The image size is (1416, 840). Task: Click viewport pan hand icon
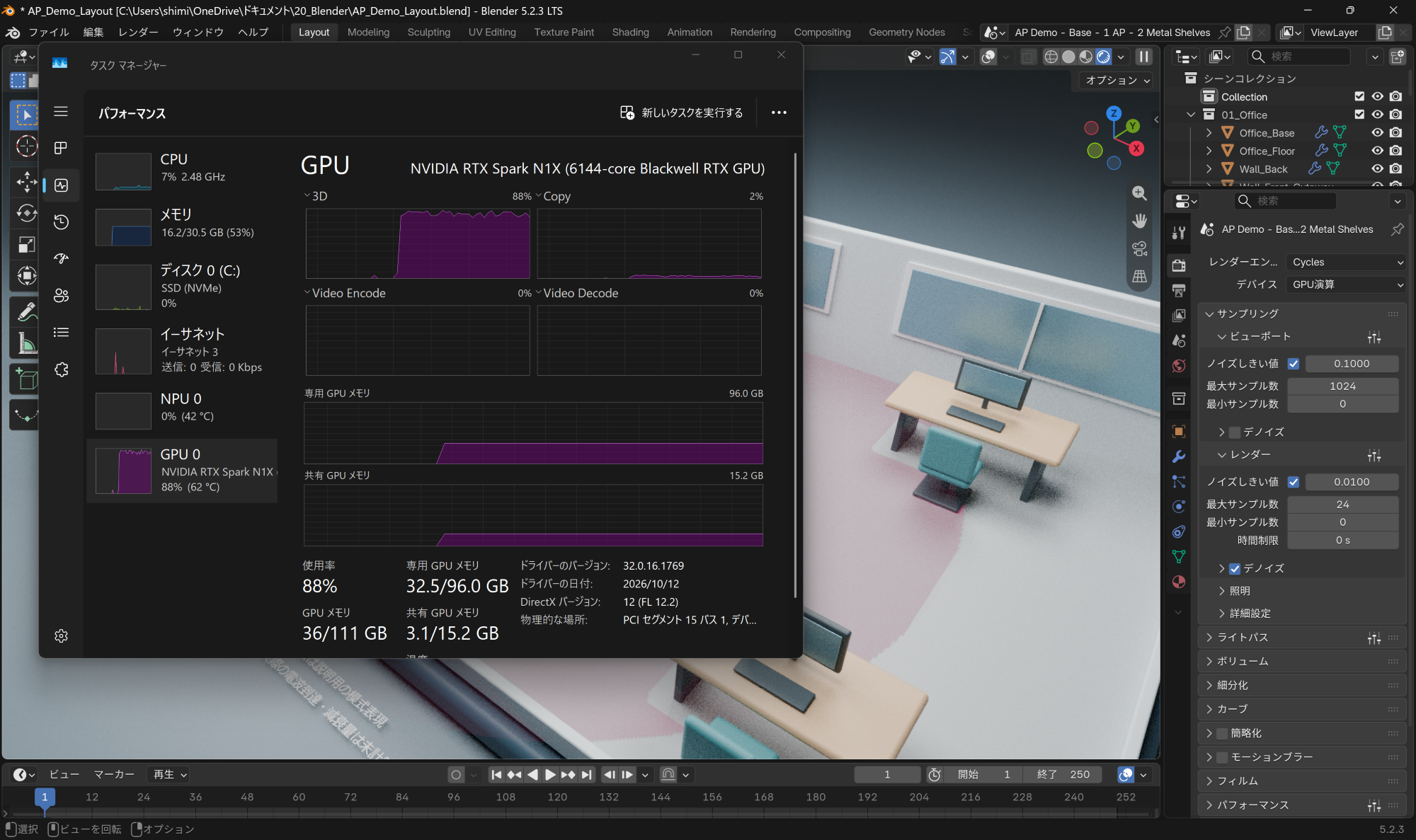click(x=1139, y=221)
